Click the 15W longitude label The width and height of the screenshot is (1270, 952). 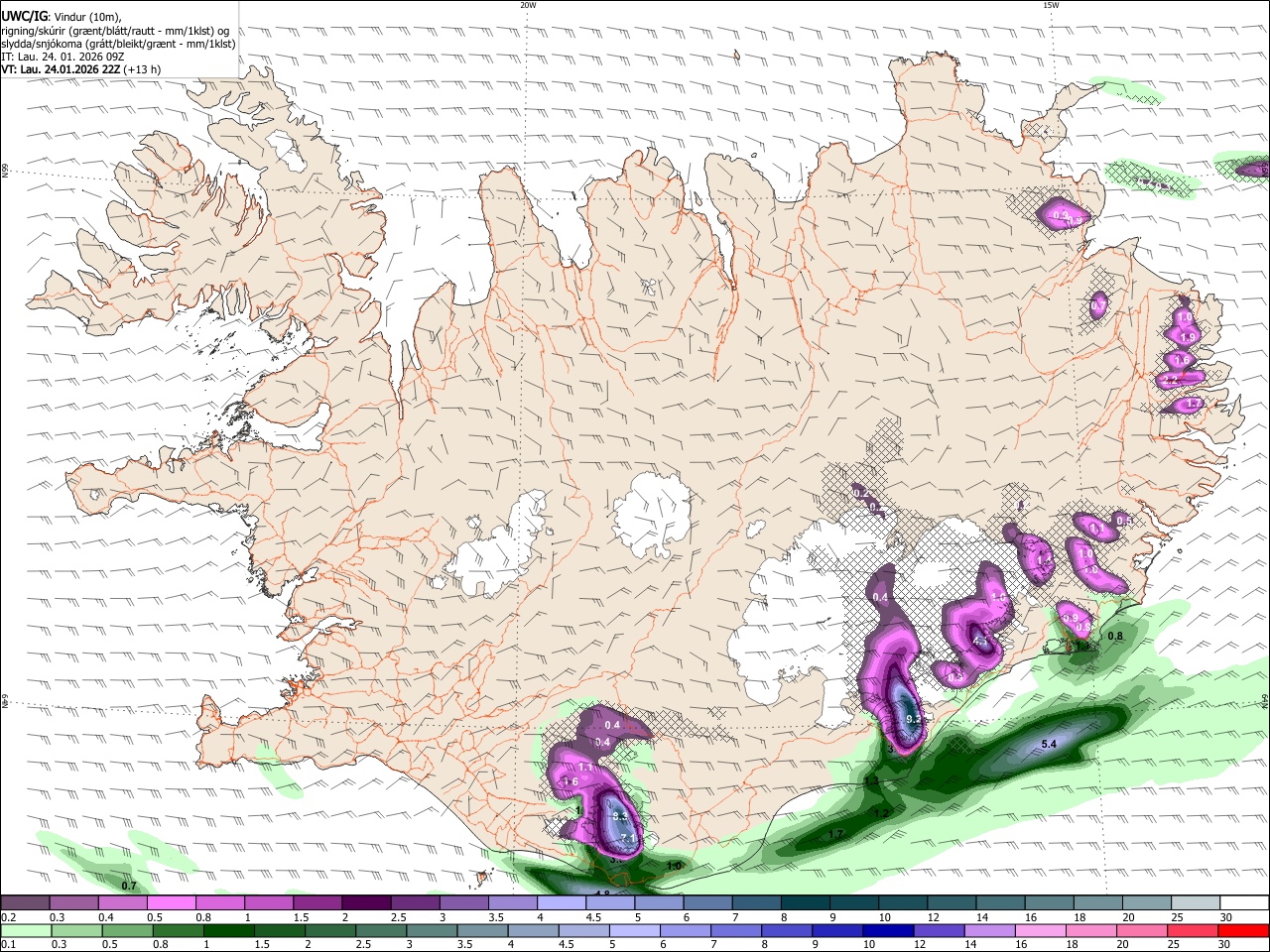pos(1051,5)
